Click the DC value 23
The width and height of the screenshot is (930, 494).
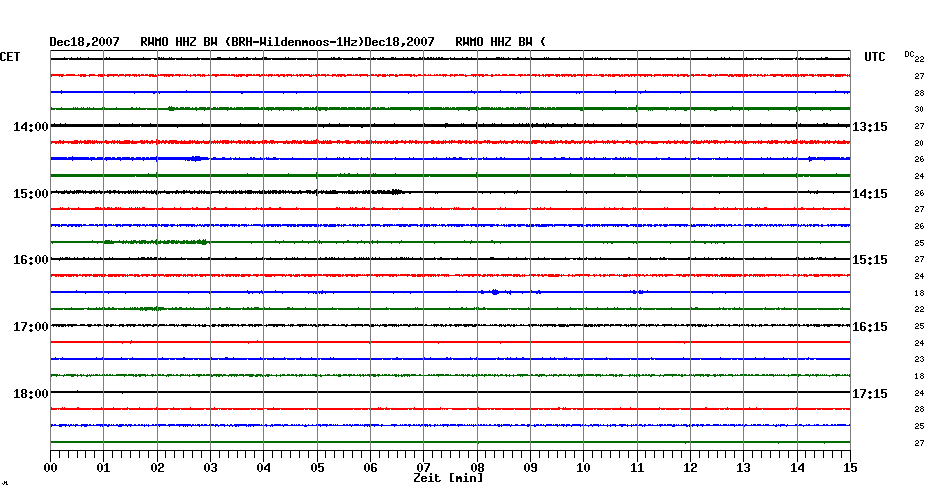(919, 359)
